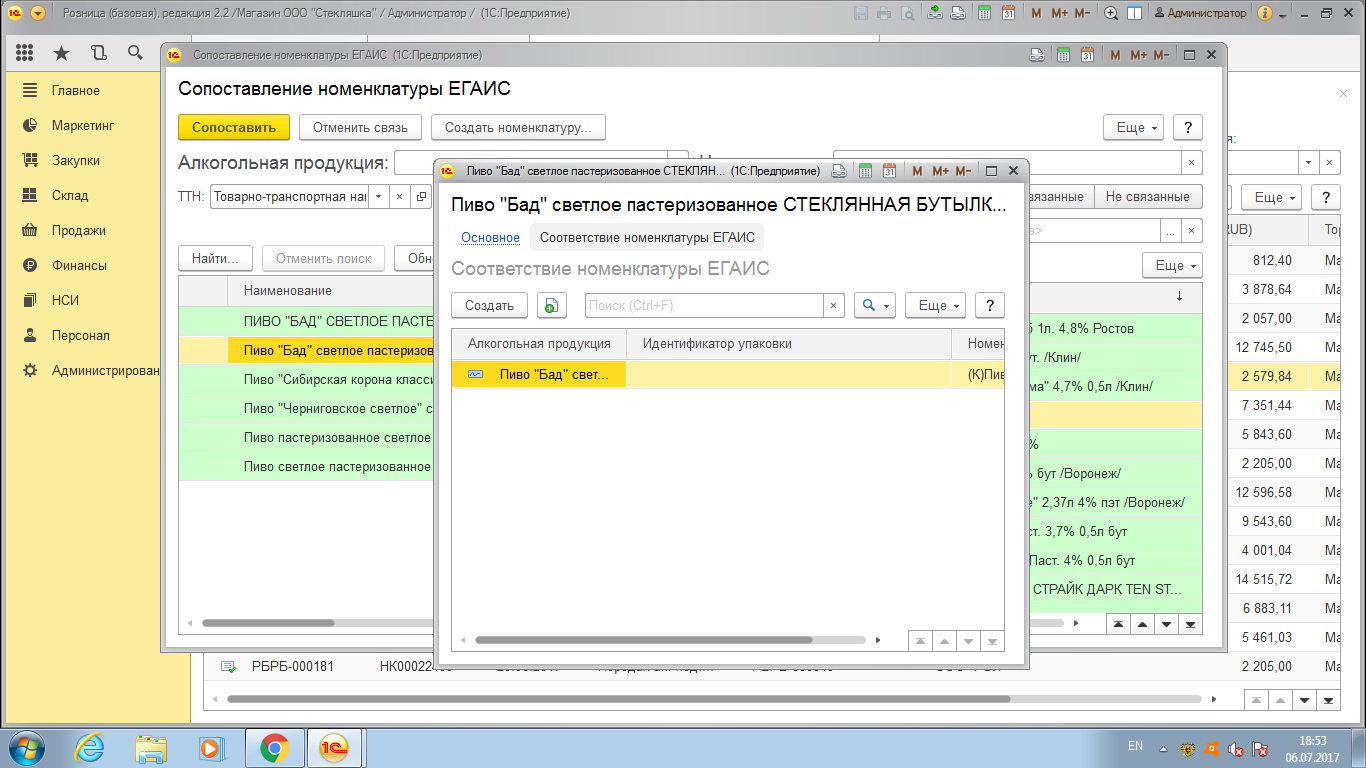Open search magnifier dropdown in front window
Screen dimensions: 1366x768
click(x=874, y=305)
